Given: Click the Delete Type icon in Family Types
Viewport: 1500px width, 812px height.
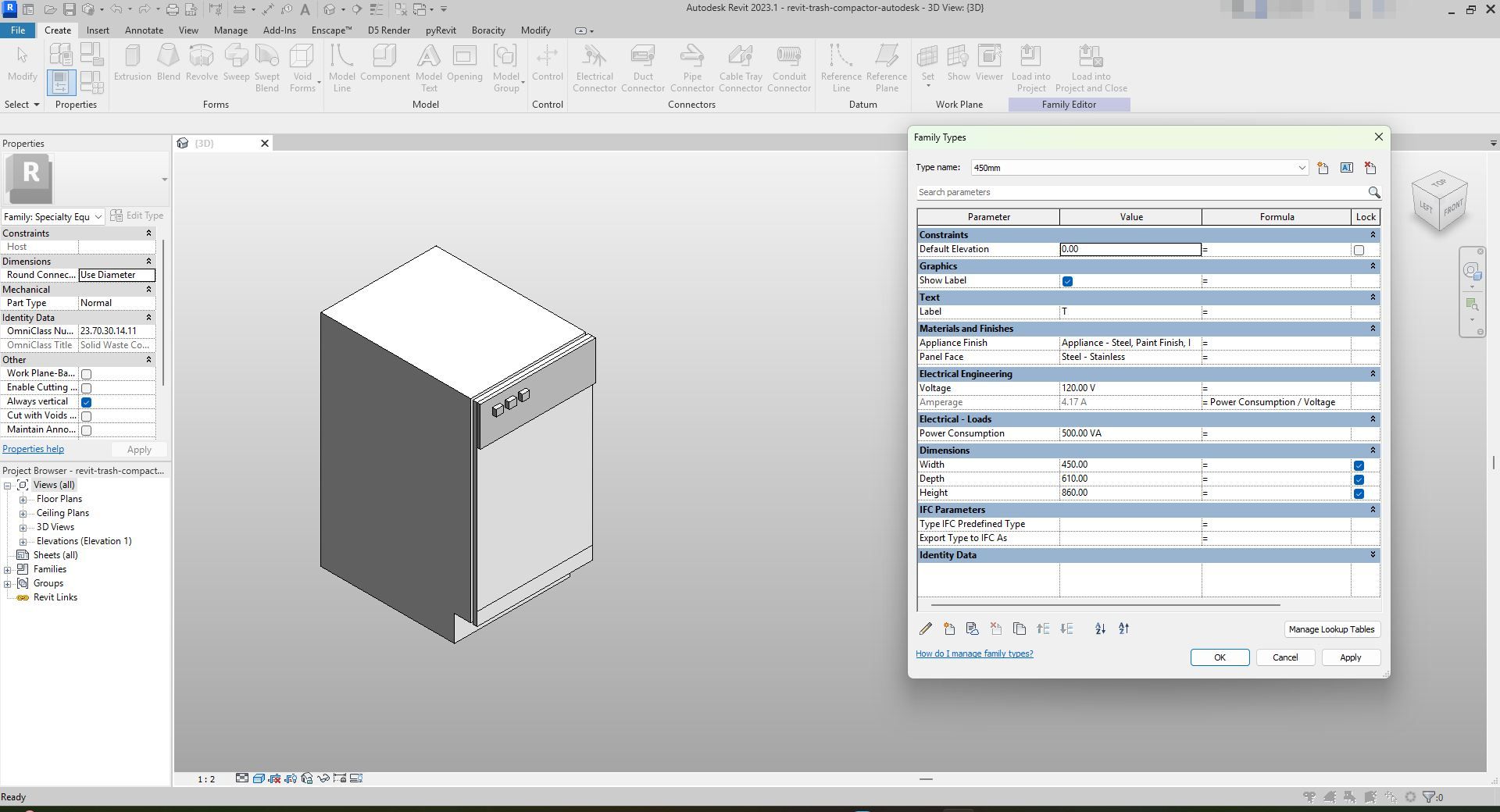Looking at the screenshot, I should click(1370, 168).
